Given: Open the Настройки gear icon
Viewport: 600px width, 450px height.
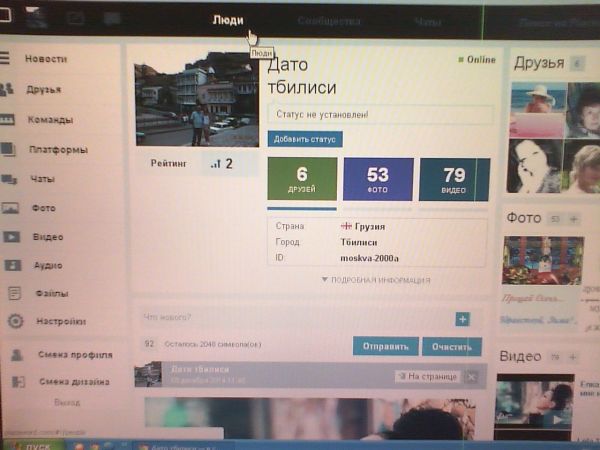Looking at the screenshot, I should pos(15,322).
